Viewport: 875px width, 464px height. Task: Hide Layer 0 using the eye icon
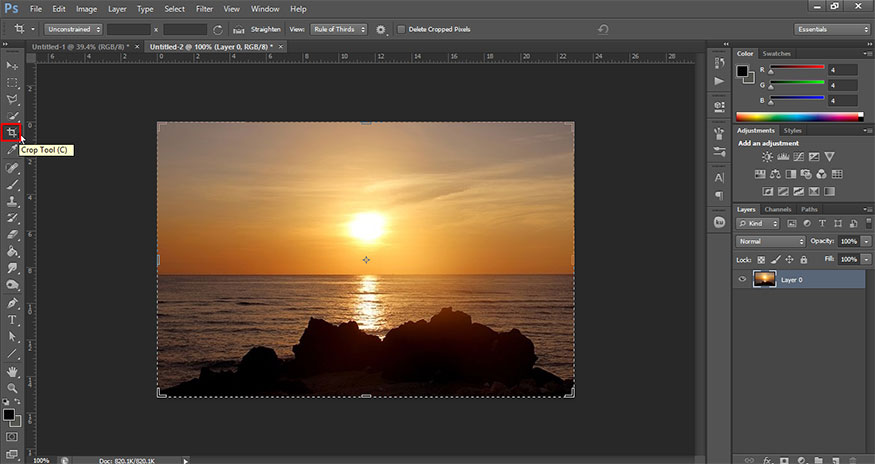[x=741, y=280]
